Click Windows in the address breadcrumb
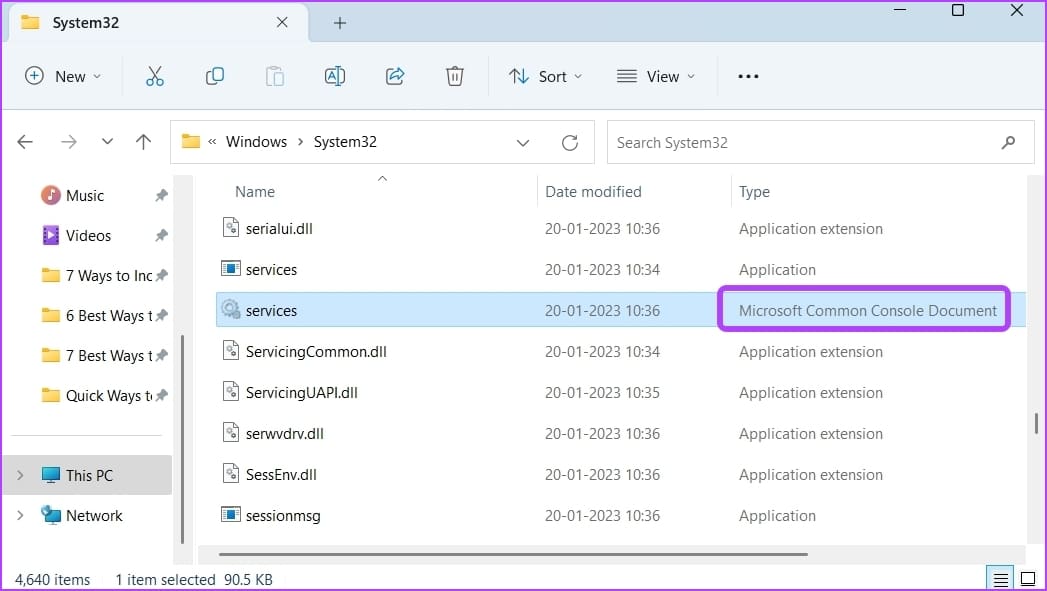Image resolution: width=1047 pixels, height=591 pixels. (256, 142)
